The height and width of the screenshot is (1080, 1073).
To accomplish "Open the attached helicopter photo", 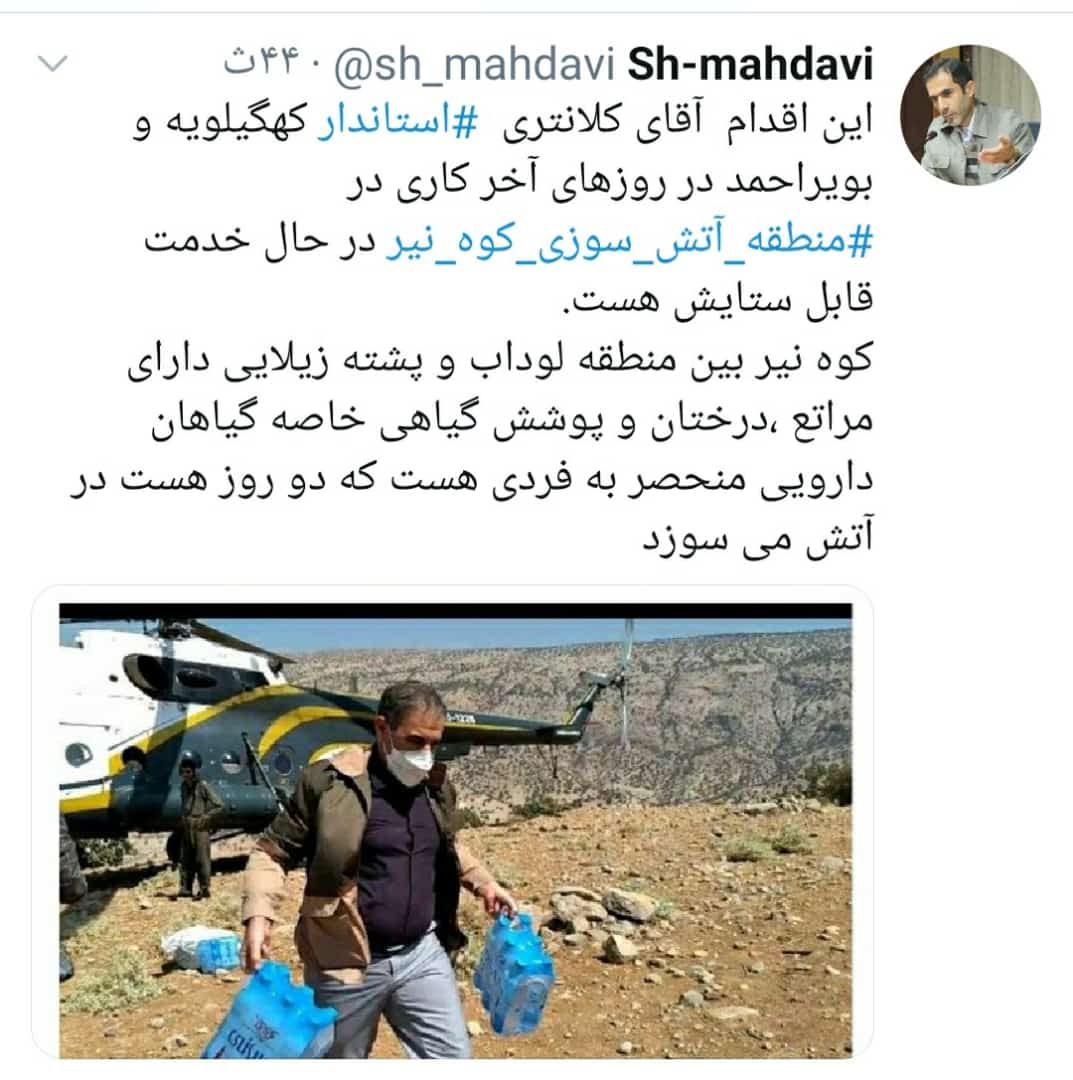I will click(455, 830).
